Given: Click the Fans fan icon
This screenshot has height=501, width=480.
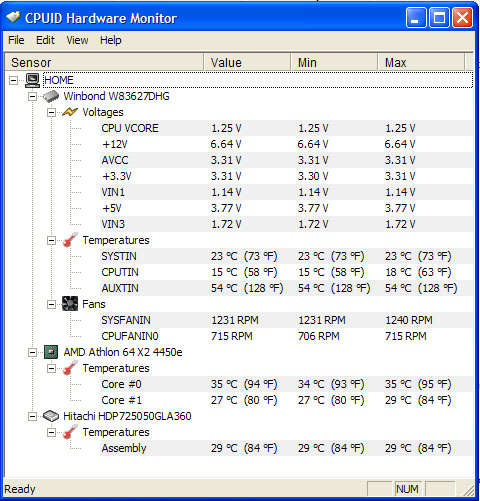Looking at the screenshot, I should coord(70,304).
